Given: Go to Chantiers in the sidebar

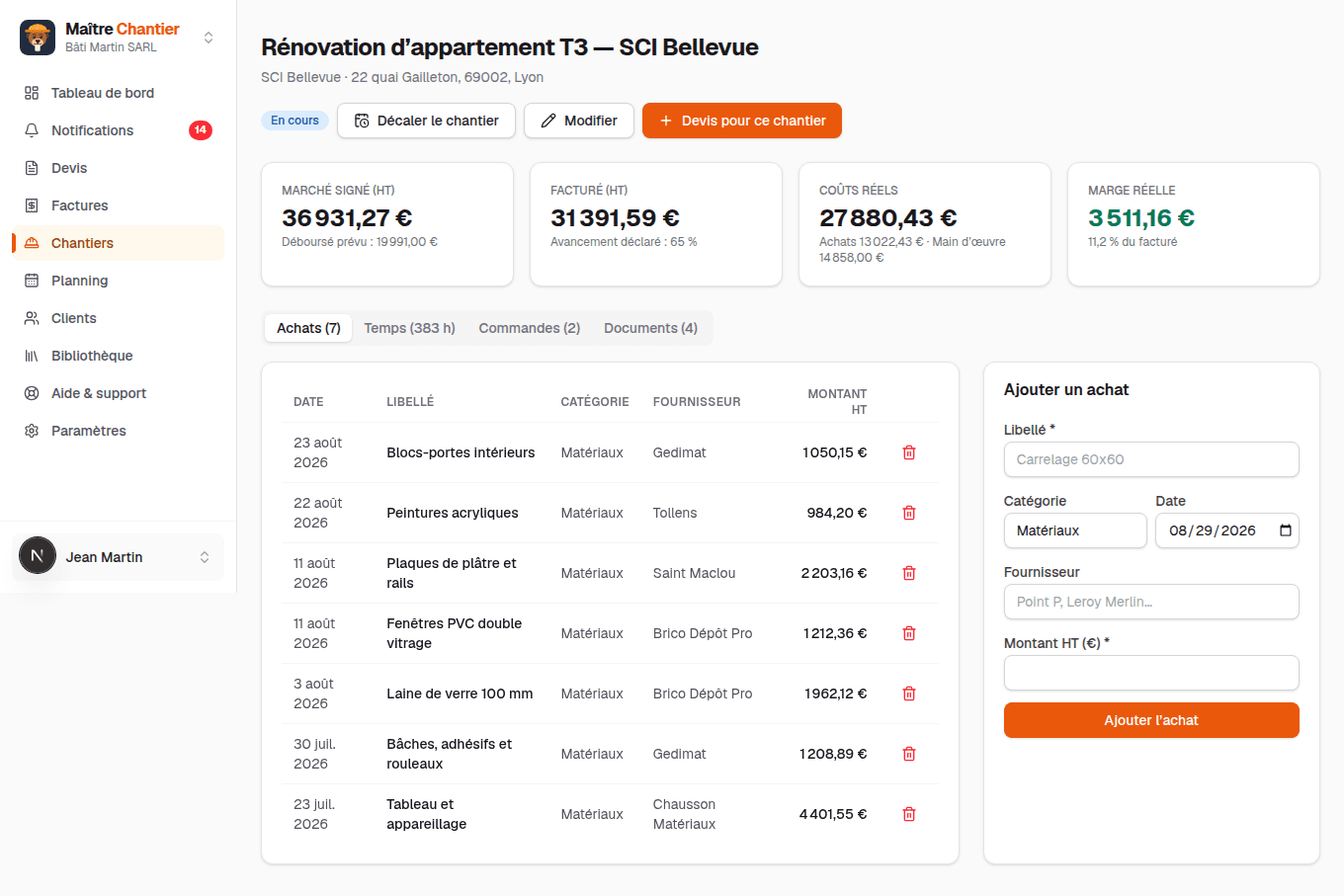Looking at the screenshot, I should tap(119, 243).
